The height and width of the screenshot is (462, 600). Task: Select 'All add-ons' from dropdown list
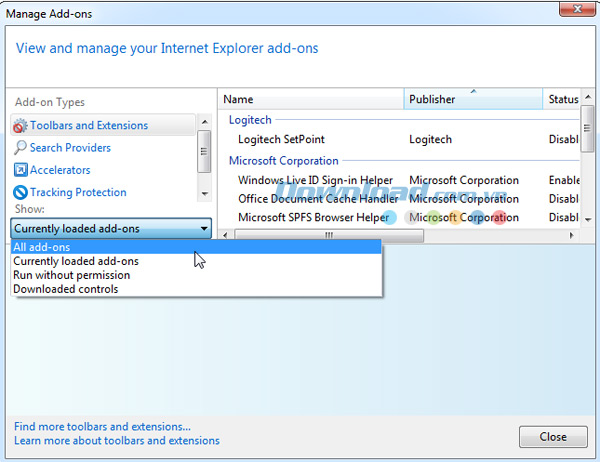(x=40, y=247)
